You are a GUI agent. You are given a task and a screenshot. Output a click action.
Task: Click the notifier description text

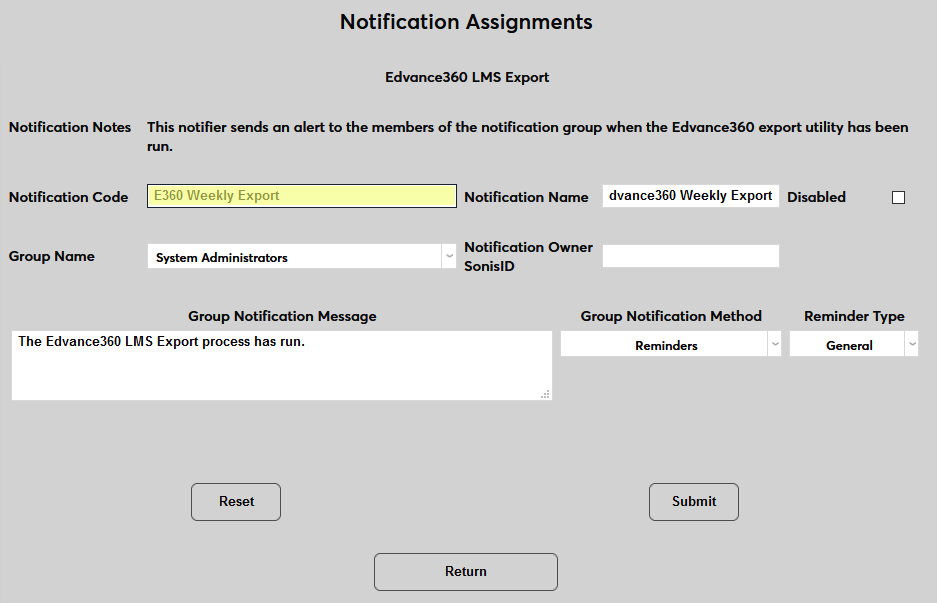528,136
